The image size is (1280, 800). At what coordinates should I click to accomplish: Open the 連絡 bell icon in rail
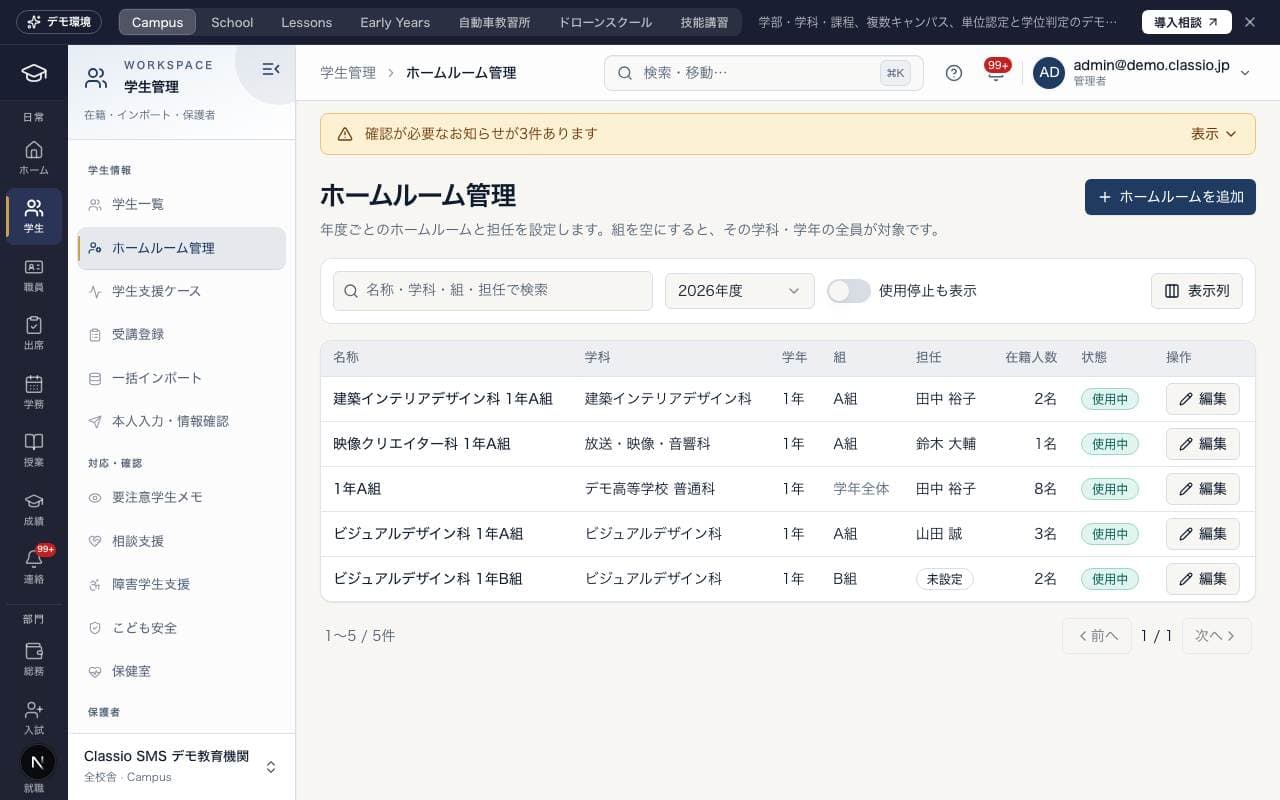pyautogui.click(x=34, y=567)
